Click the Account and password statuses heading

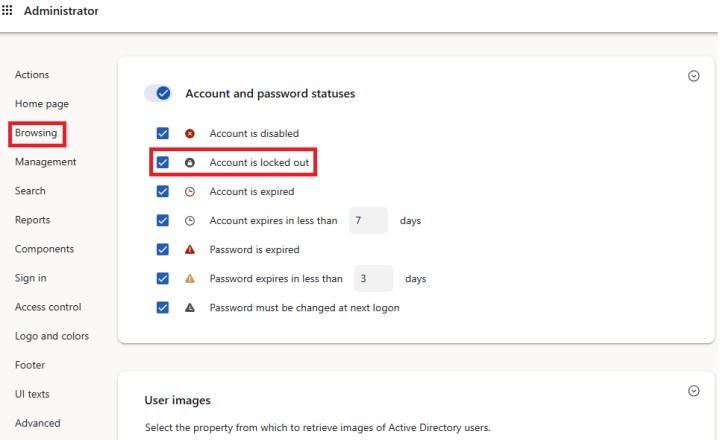(x=270, y=94)
